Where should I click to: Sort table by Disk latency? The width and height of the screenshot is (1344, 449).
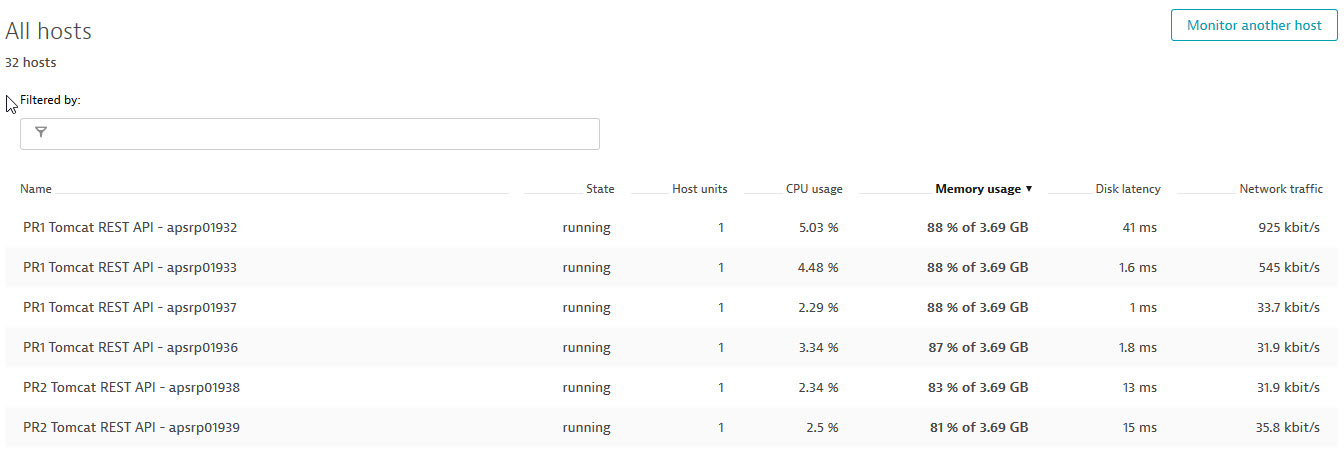pyautogui.click(x=1127, y=189)
